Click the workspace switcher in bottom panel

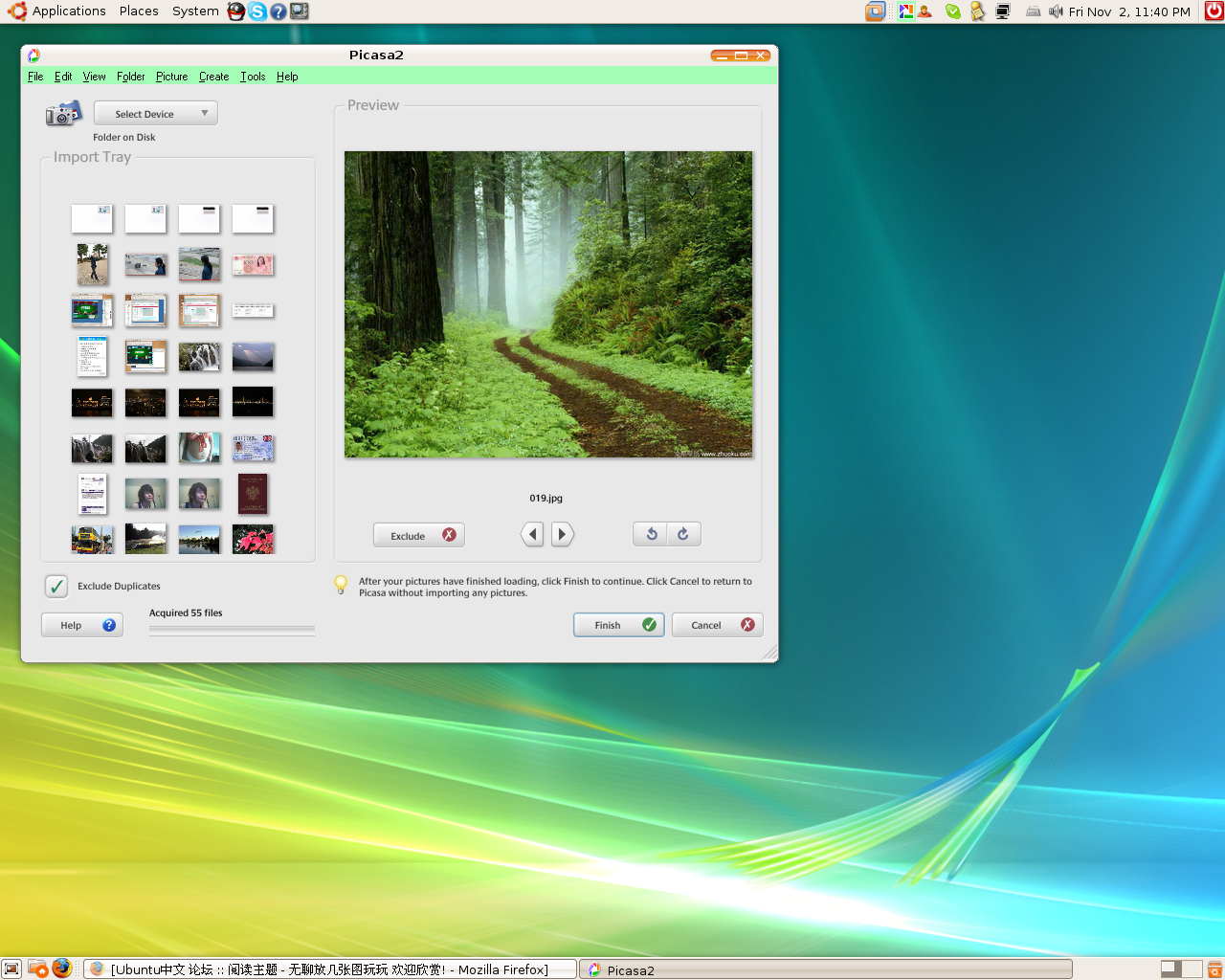click(x=1181, y=969)
